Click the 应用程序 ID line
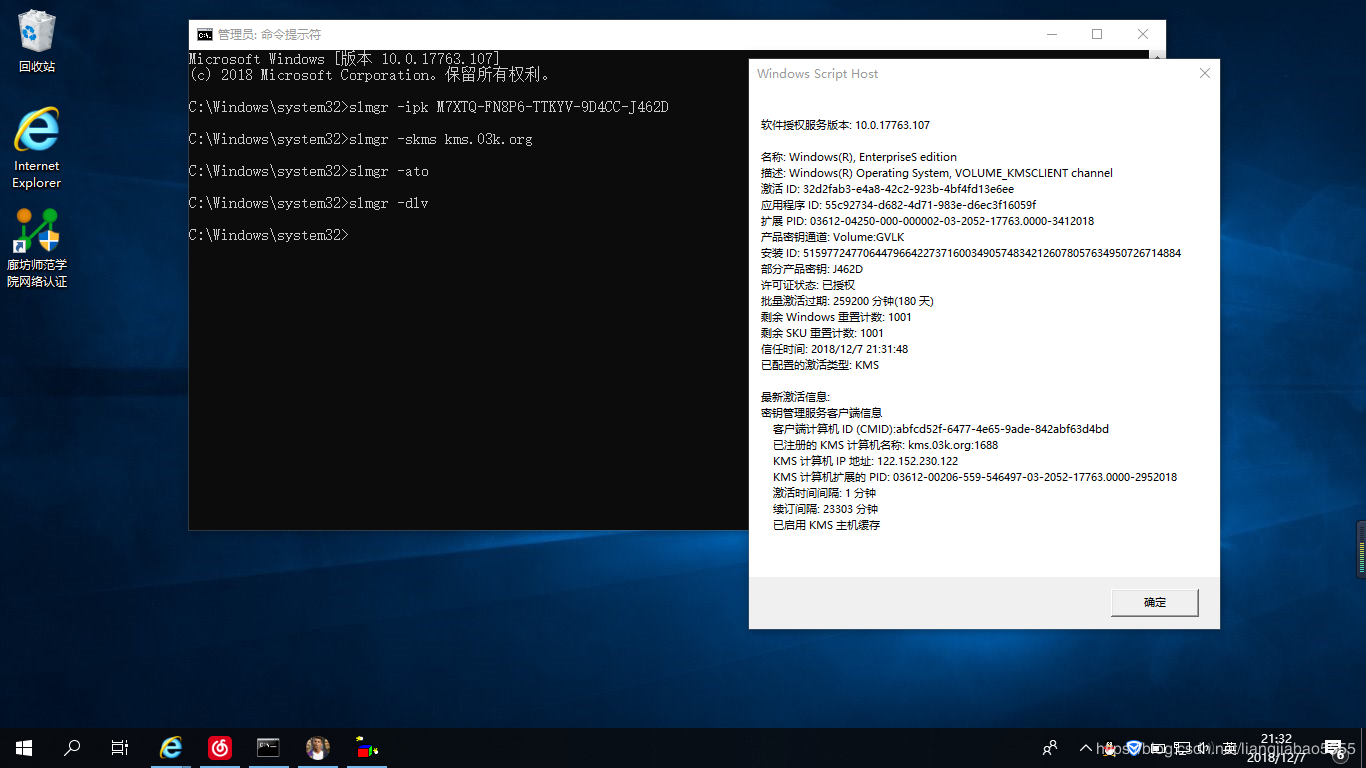The image size is (1366, 768). coord(898,205)
